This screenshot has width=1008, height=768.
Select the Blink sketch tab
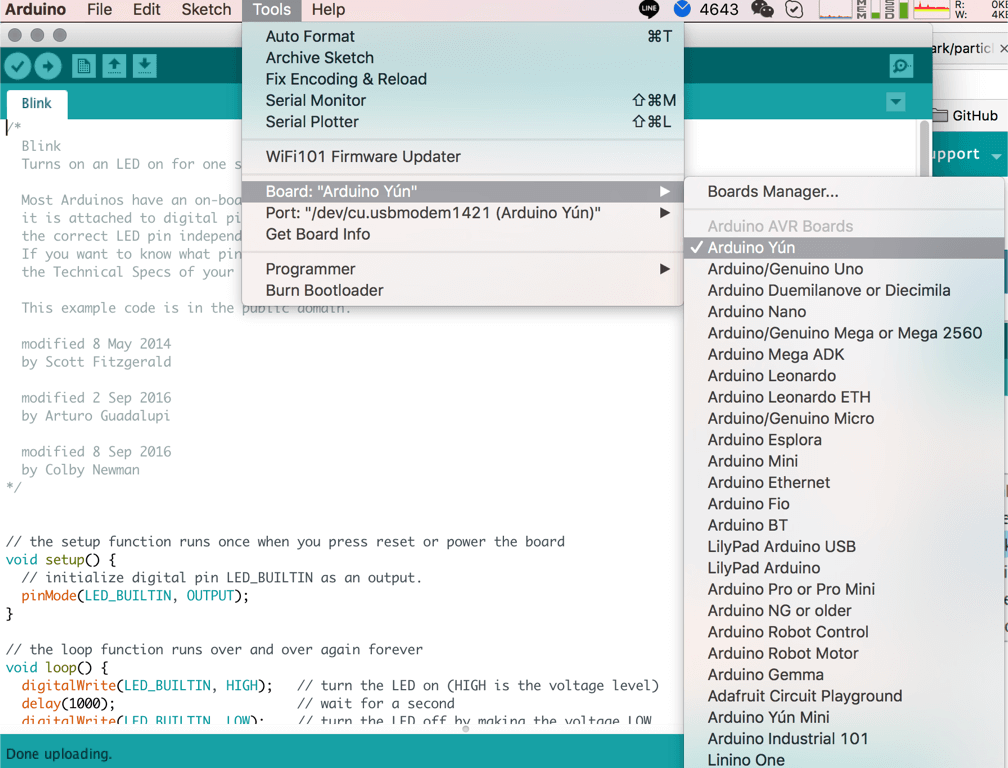37,103
